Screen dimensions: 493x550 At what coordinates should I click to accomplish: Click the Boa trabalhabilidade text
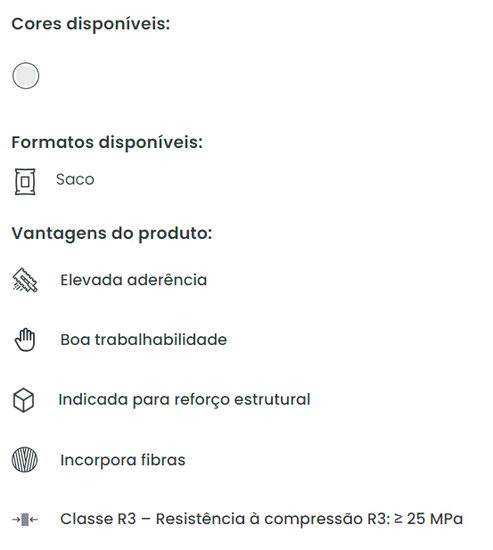pyautogui.click(x=144, y=340)
